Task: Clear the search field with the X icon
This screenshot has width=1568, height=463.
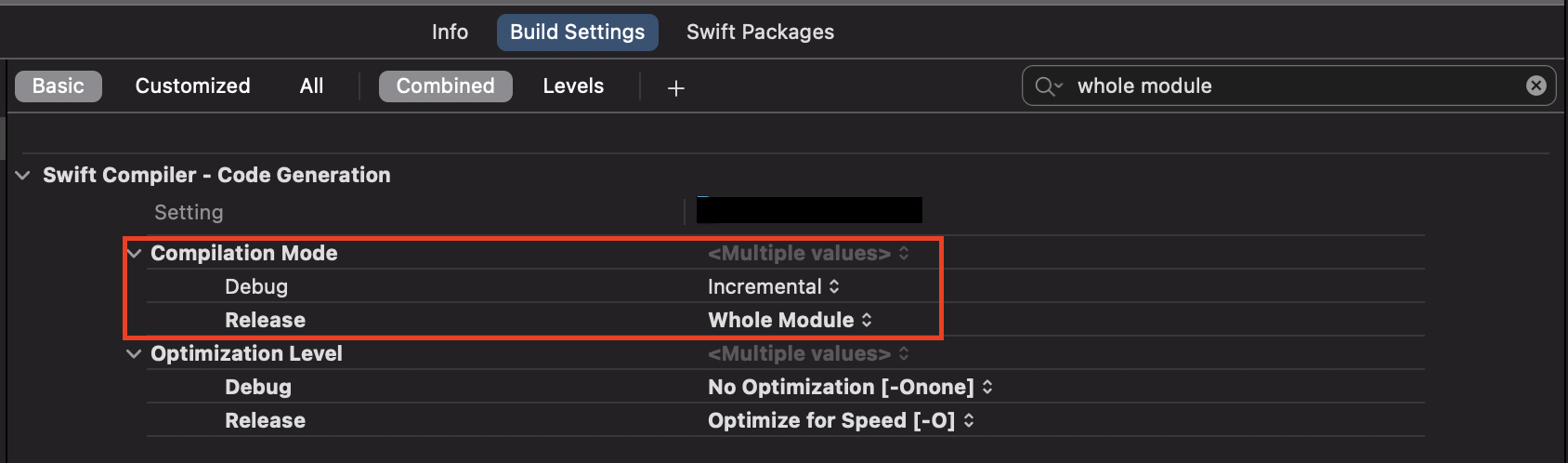Action: coord(1535,86)
